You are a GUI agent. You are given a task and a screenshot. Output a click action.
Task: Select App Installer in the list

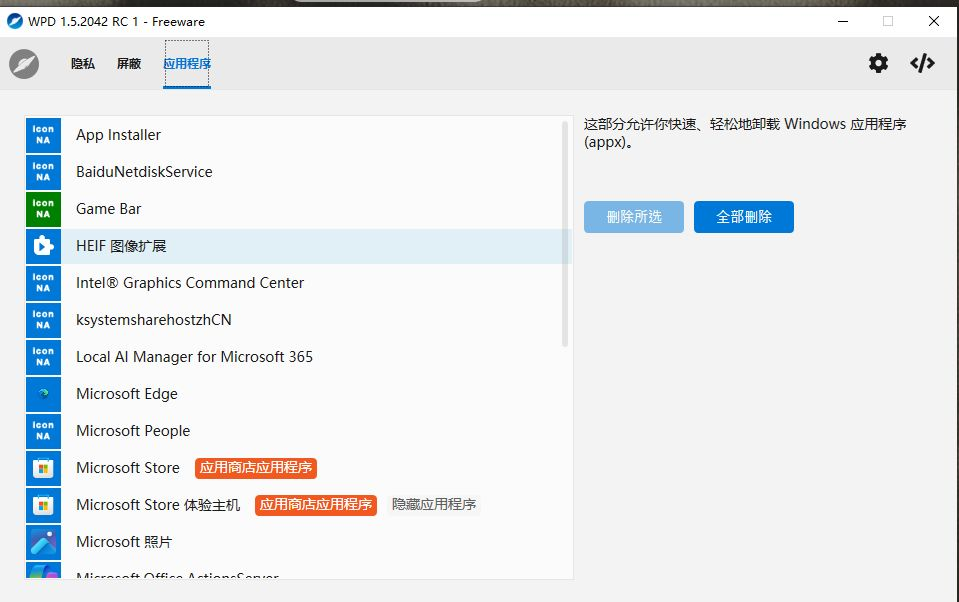(x=118, y=135)
